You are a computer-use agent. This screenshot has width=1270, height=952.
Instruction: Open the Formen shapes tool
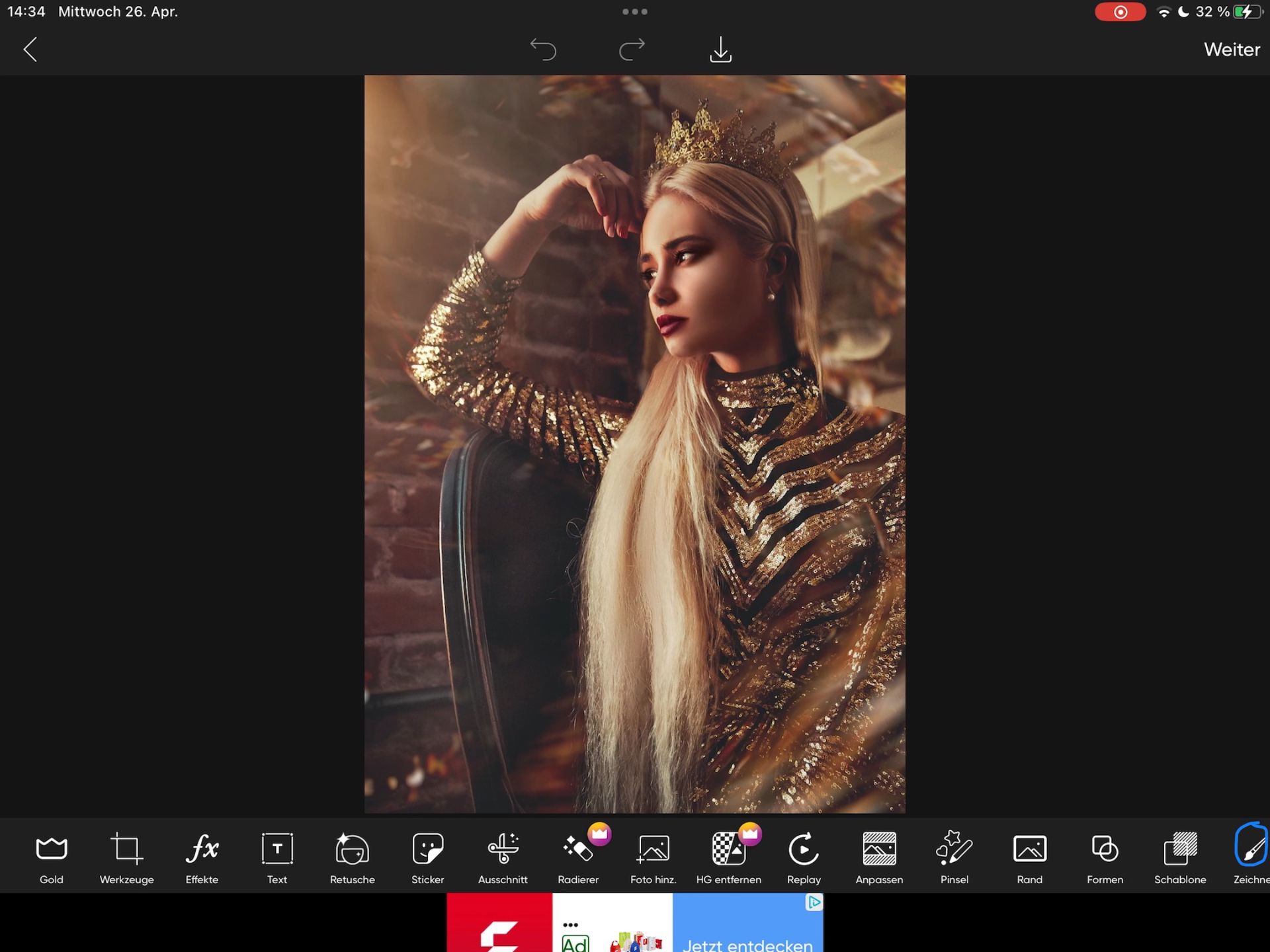pos(1105,857)
